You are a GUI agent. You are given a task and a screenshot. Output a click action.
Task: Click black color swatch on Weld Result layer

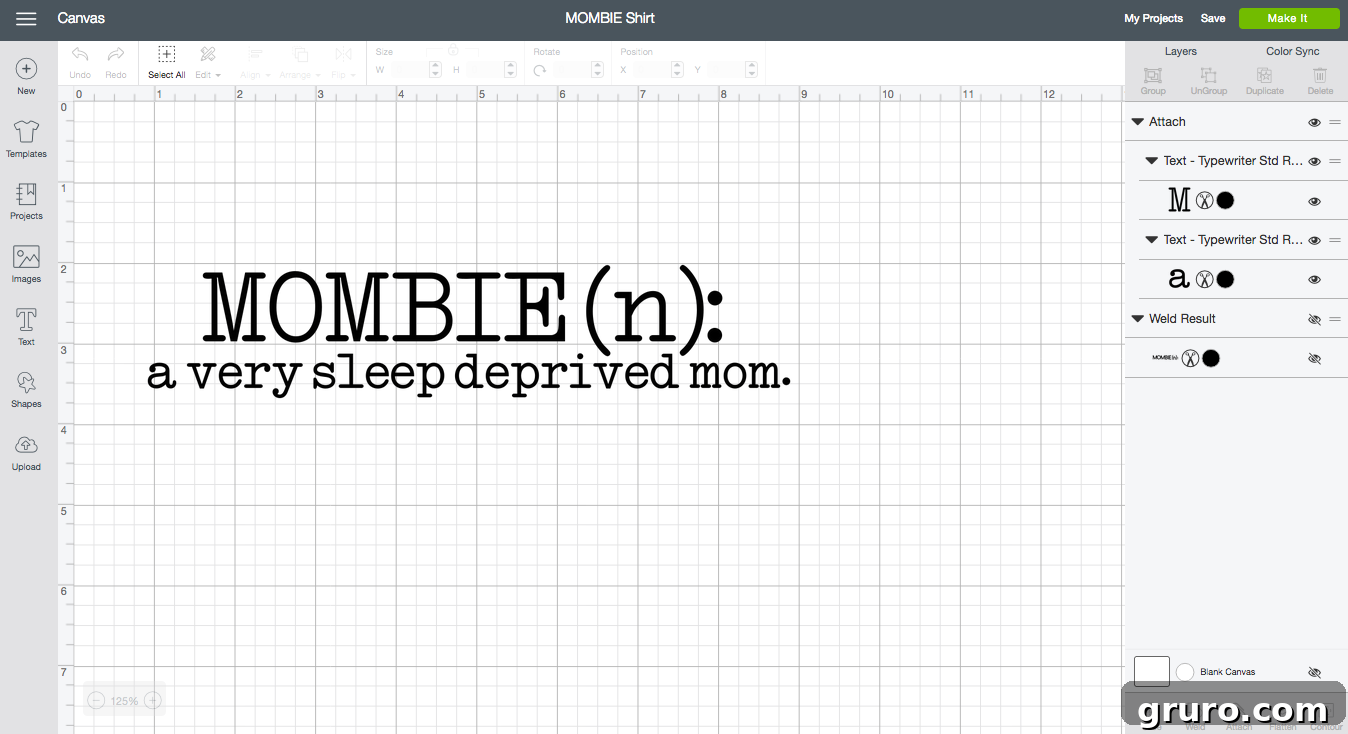pos(1210,358)
